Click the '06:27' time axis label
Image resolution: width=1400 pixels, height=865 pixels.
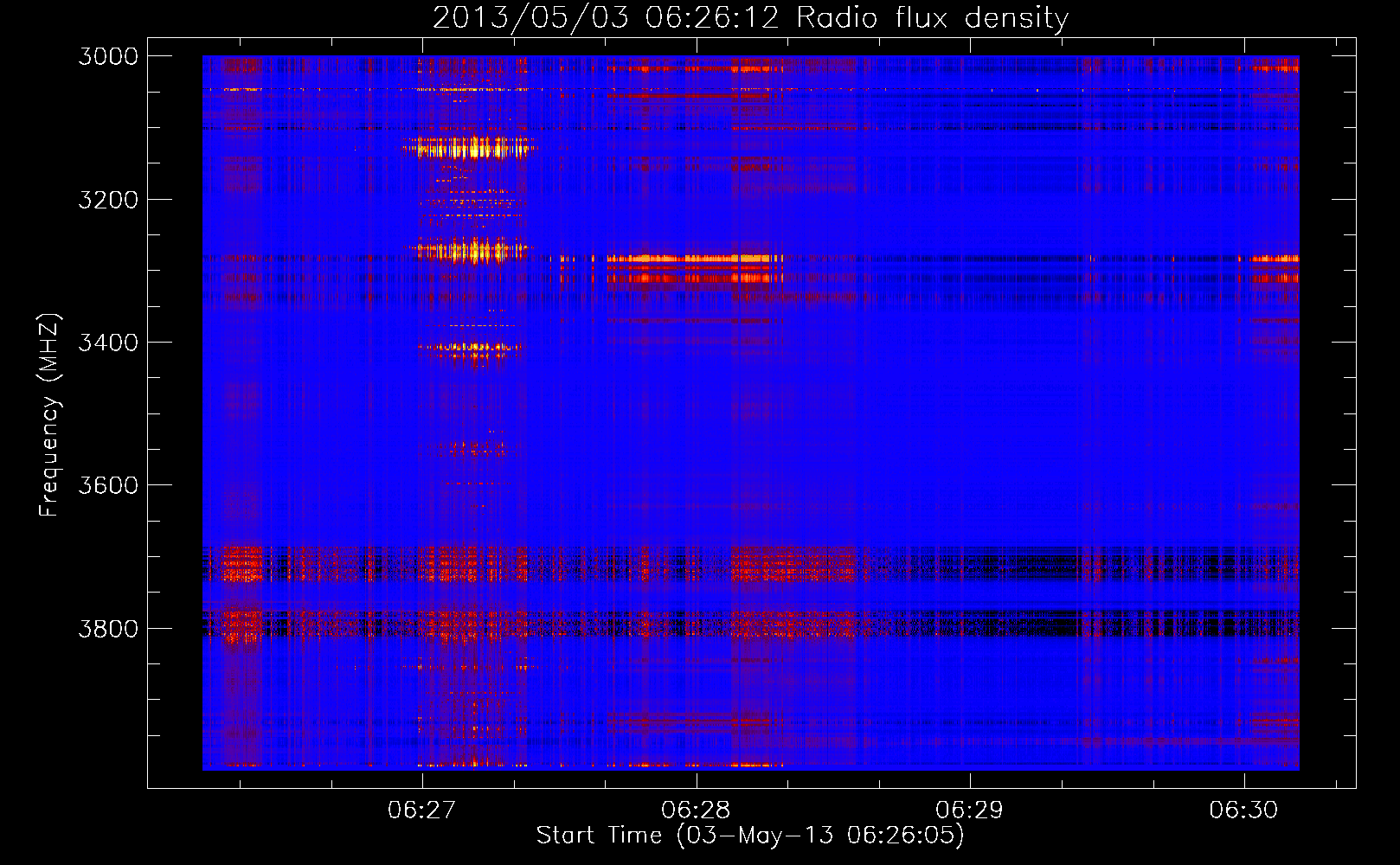pos(421,810)
